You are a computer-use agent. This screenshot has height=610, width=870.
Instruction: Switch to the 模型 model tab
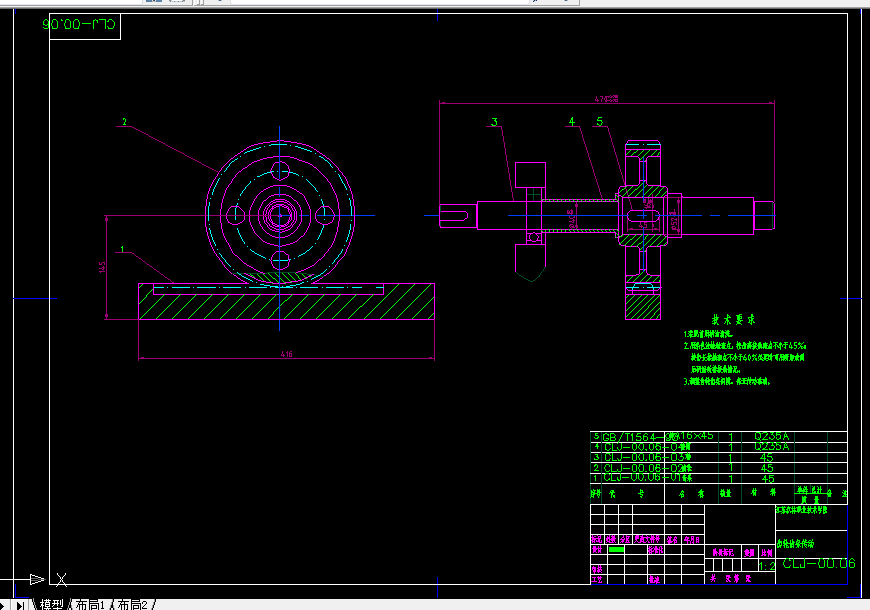(x=52, y=604)
